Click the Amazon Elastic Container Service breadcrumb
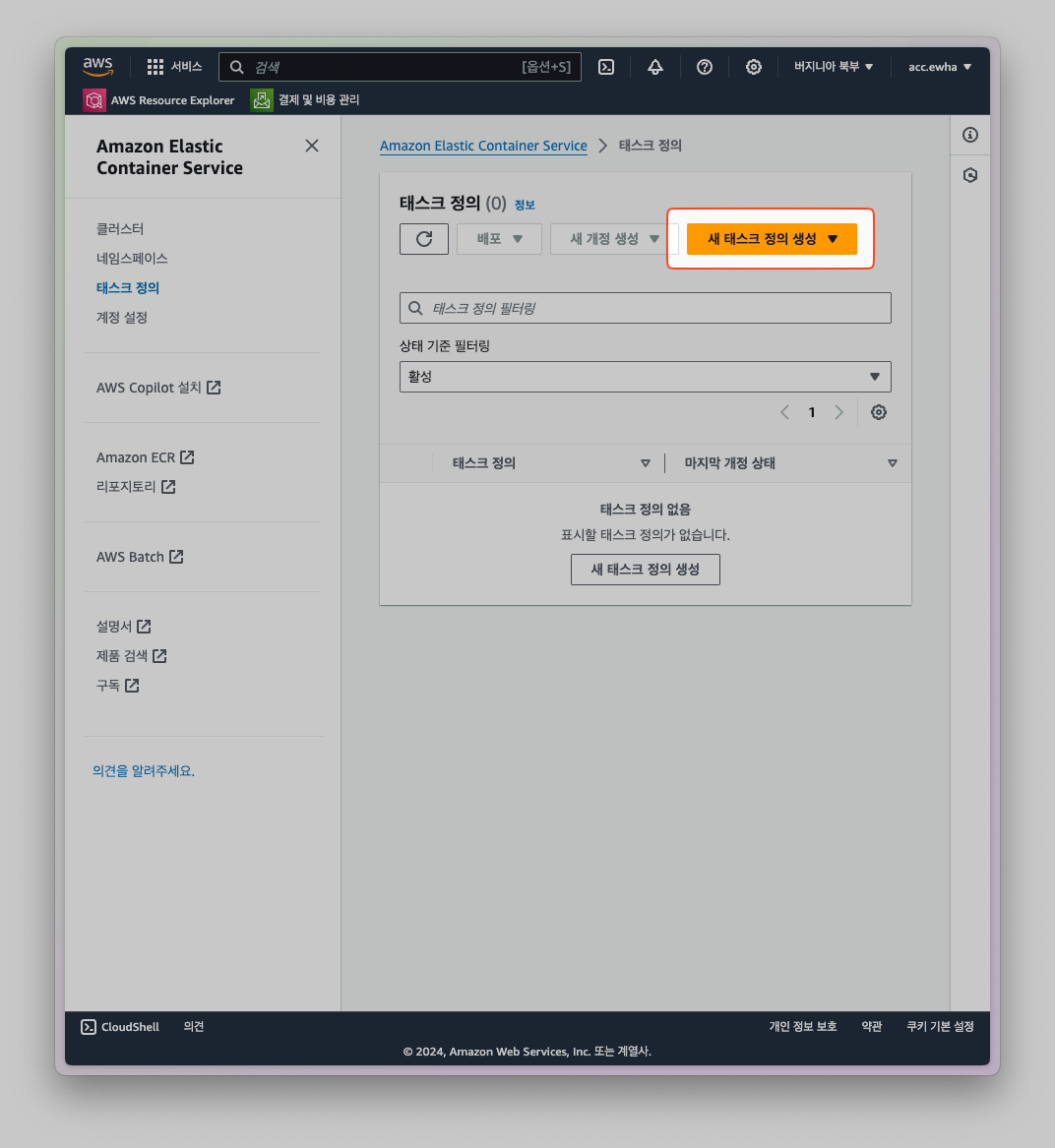The height and width of the screenshot is (1148, 1055). click(x=483, y=146)
